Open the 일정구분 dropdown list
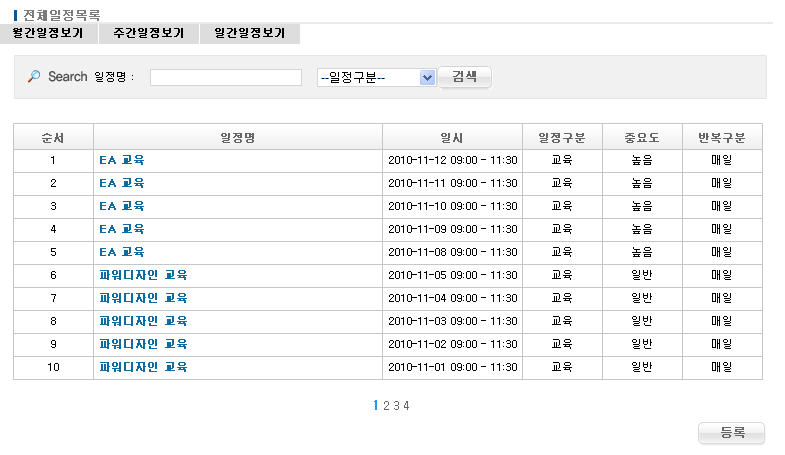785x455 pixels. tap(376, 78)
